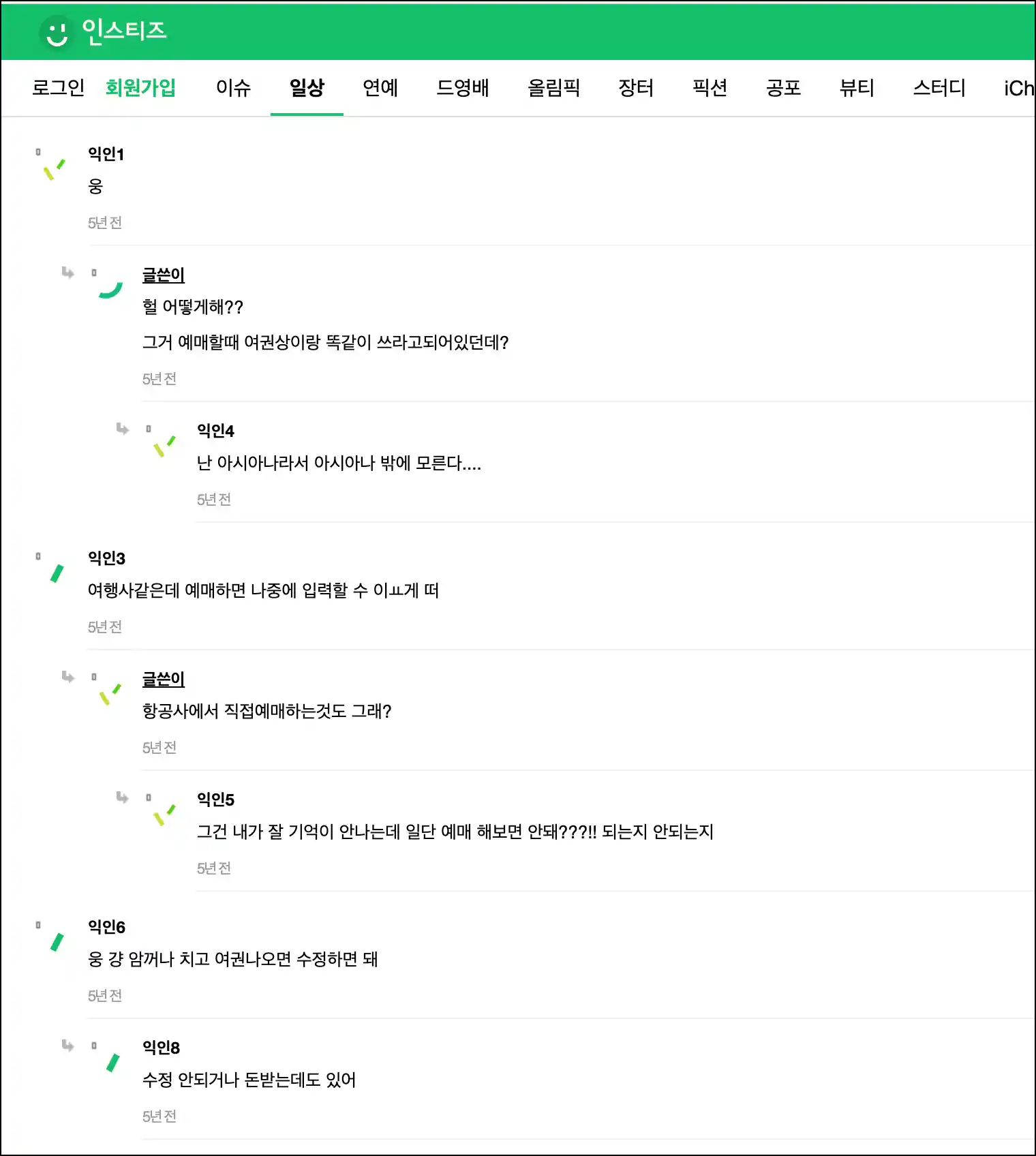The image size is (1036, 1156).
Task: Click the 익인6 username
Action: click(107, 927)
